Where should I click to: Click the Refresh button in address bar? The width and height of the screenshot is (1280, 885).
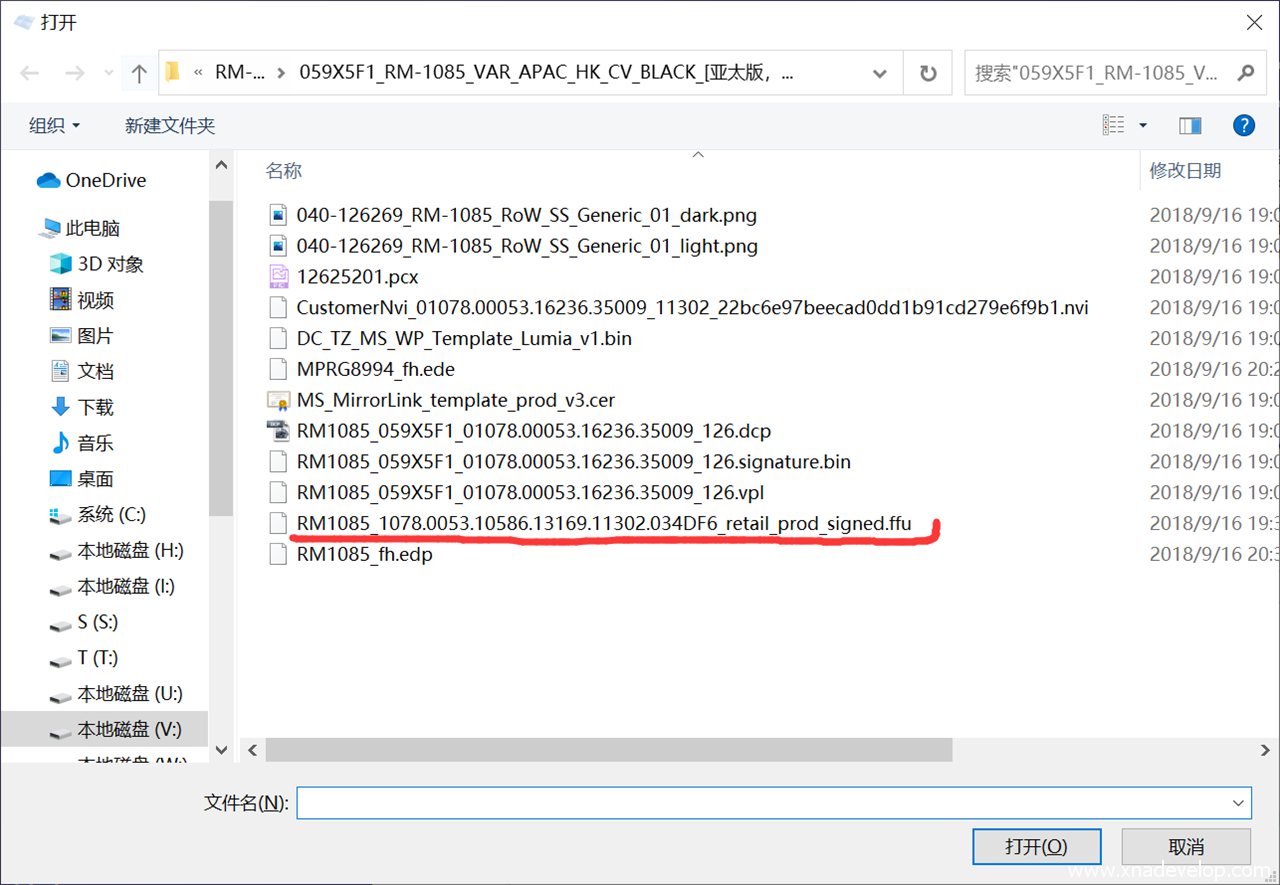(x=928, y=73)
